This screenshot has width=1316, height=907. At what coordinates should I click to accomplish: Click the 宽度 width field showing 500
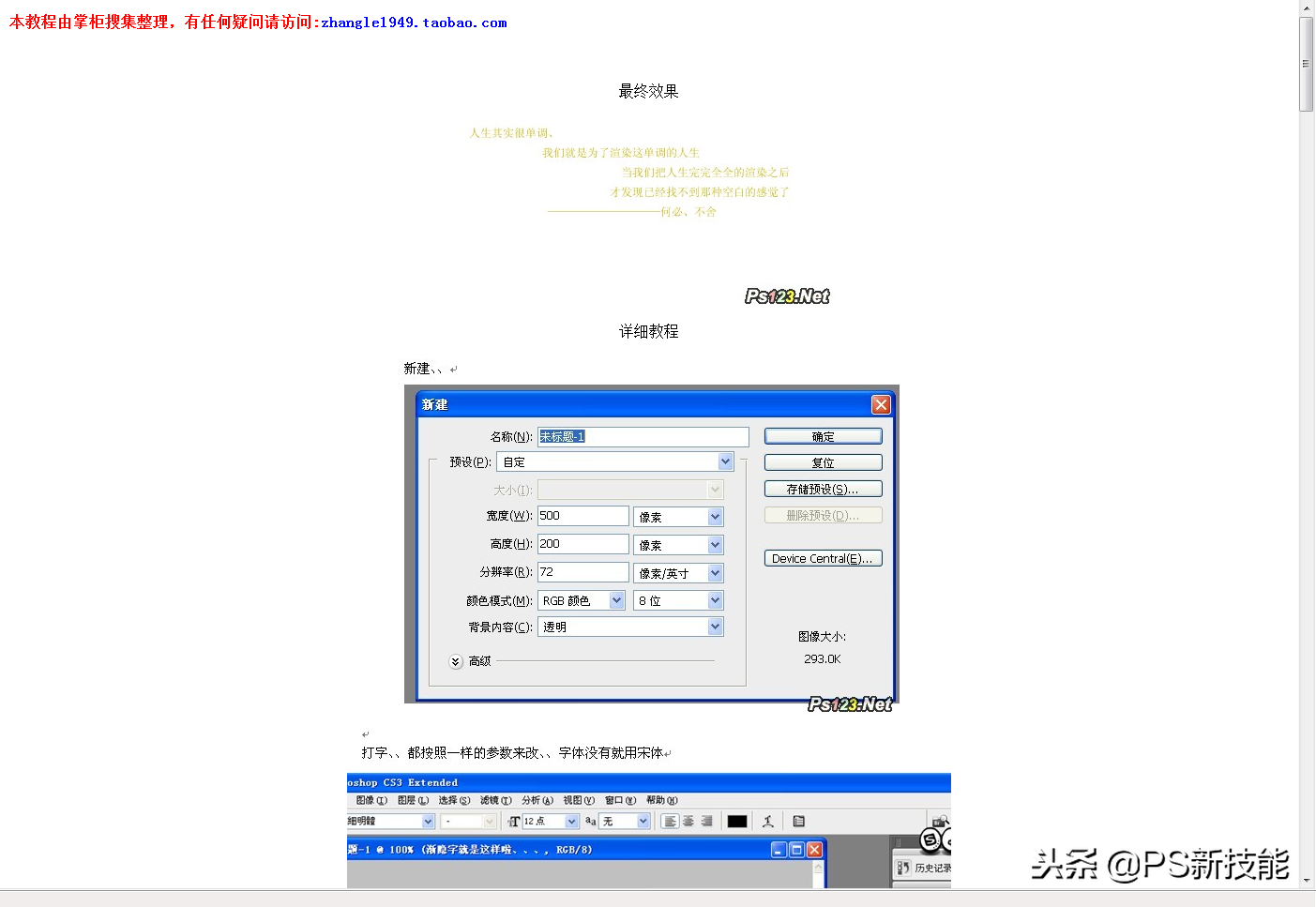[x=582, y=516]
